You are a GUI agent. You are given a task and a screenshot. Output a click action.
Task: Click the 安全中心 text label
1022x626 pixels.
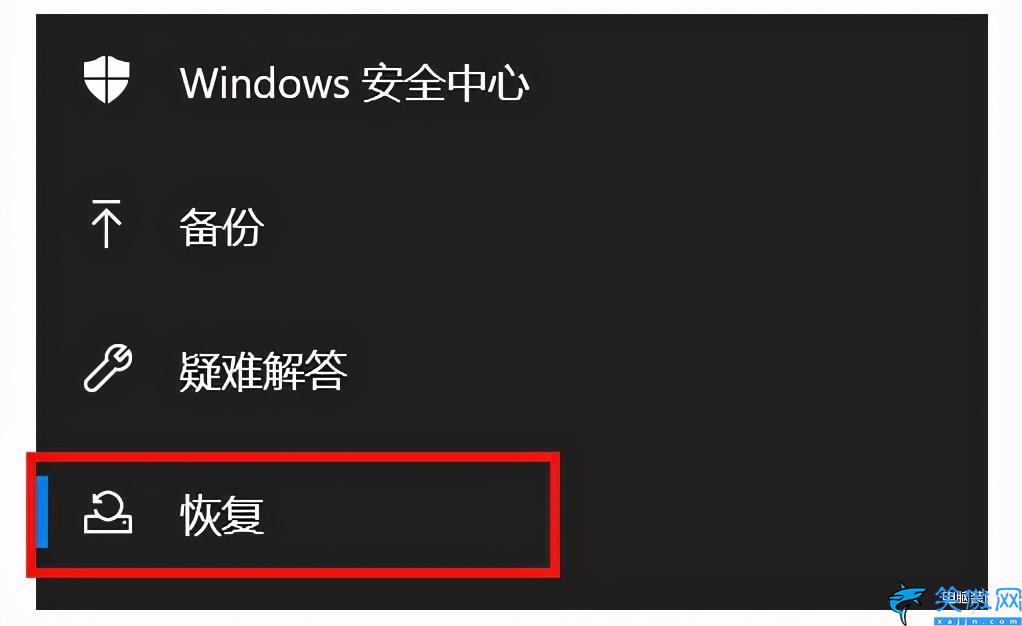(445, 82)
